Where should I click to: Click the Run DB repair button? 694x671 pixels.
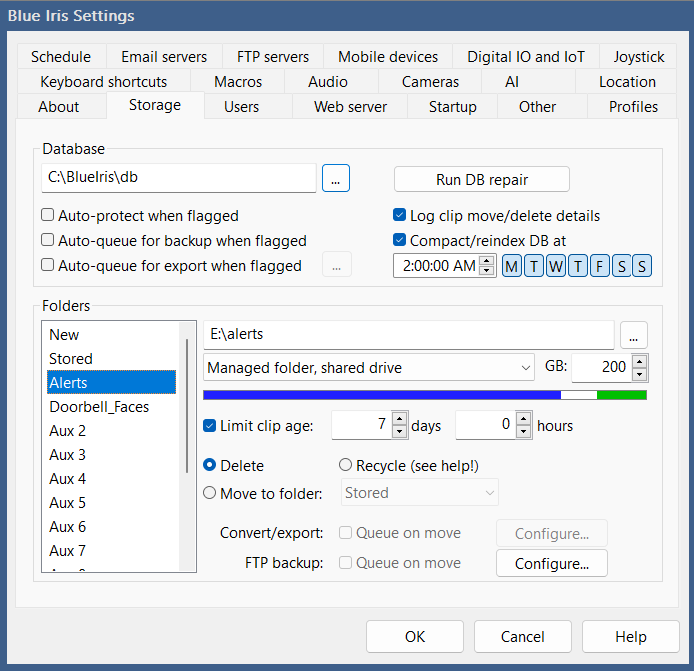coord(481,180)
